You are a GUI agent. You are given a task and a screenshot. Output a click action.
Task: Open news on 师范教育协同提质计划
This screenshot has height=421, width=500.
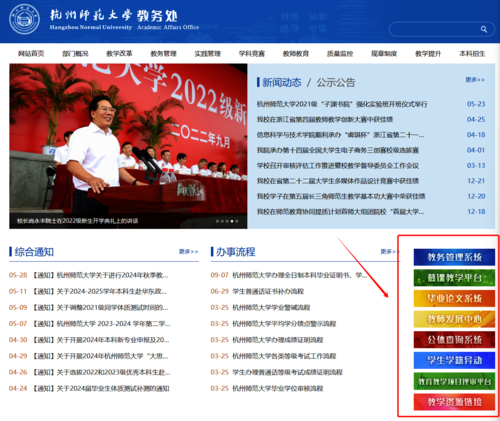pyautogui.click(x=340, y=212)
